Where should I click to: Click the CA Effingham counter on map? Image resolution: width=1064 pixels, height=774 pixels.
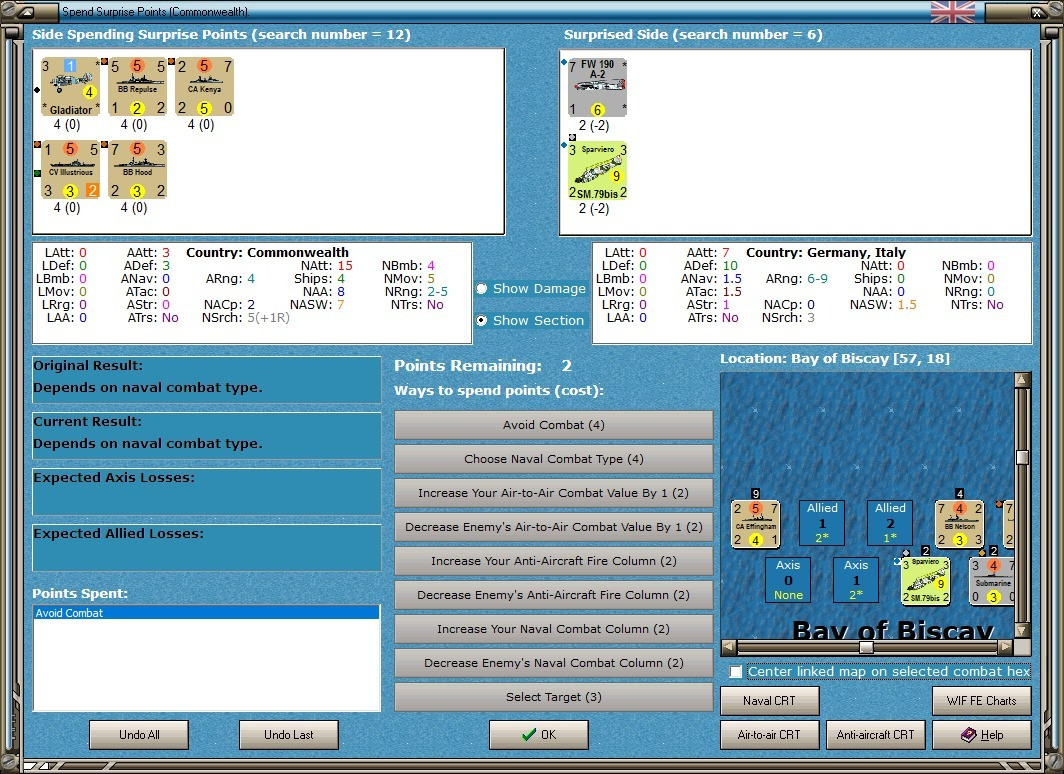pos(755,524)
